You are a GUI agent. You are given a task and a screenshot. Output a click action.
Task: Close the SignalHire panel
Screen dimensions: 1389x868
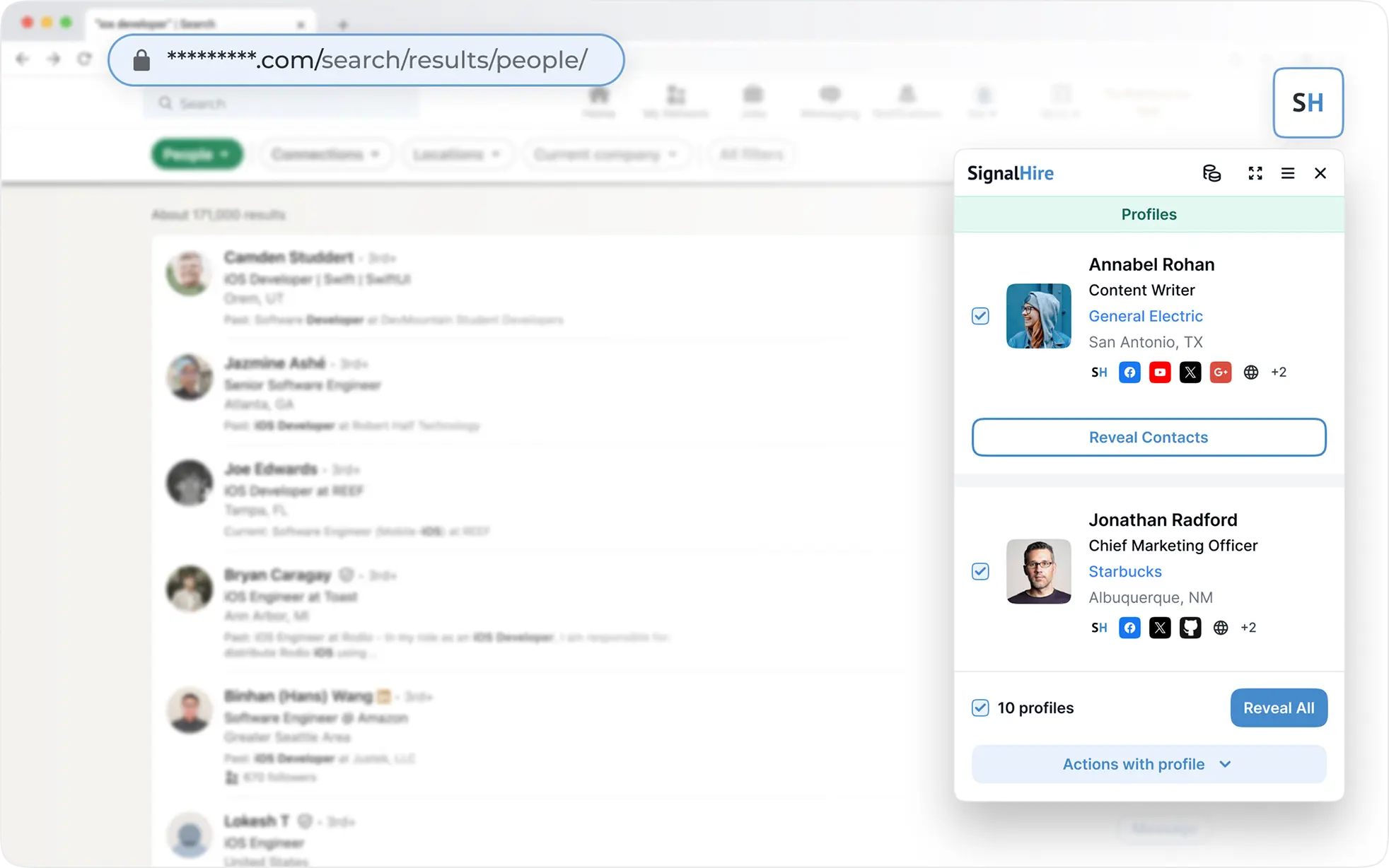(x=1320, y=173)
